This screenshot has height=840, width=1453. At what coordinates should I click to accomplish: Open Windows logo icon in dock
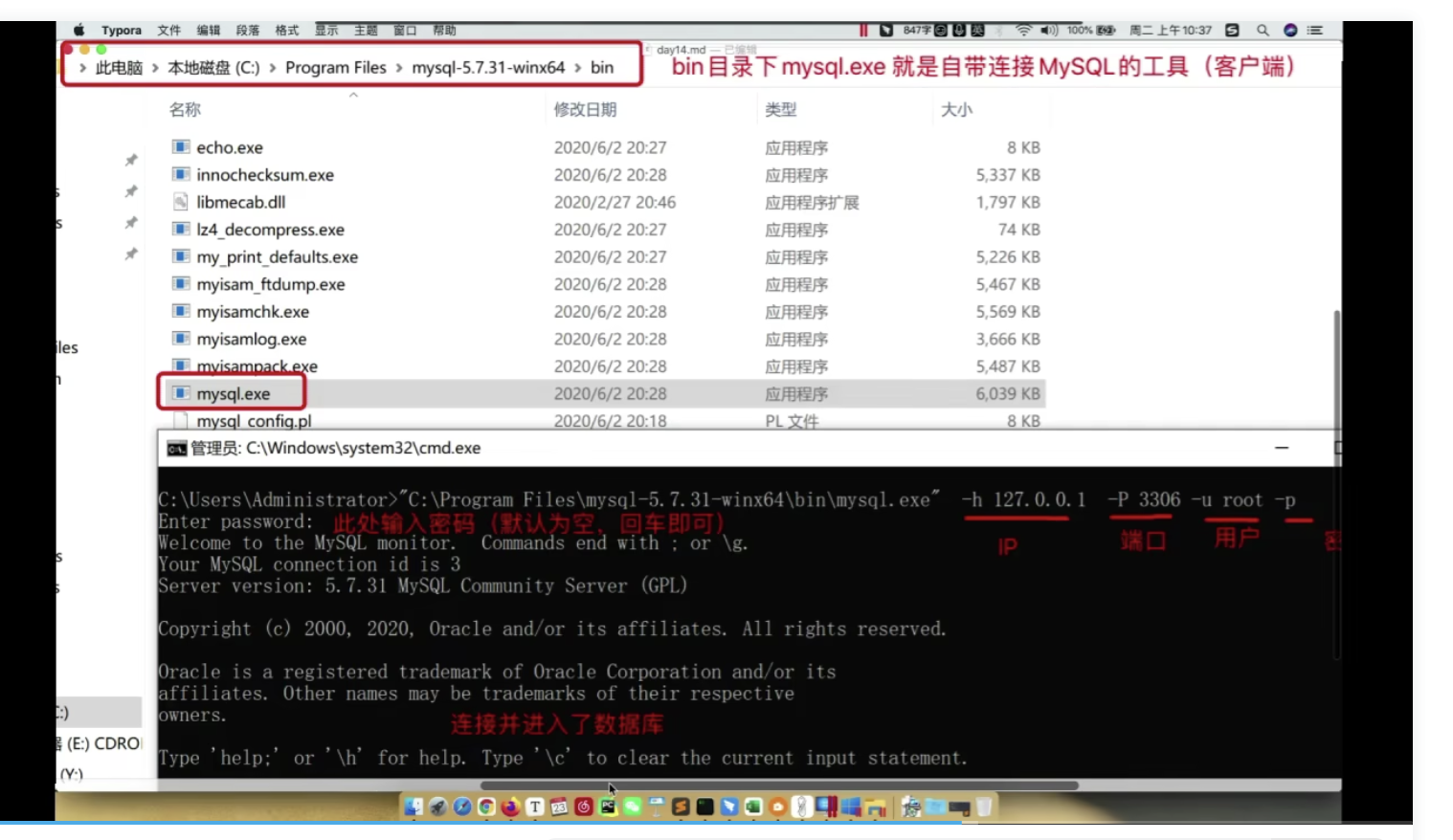tap(850, 807)
